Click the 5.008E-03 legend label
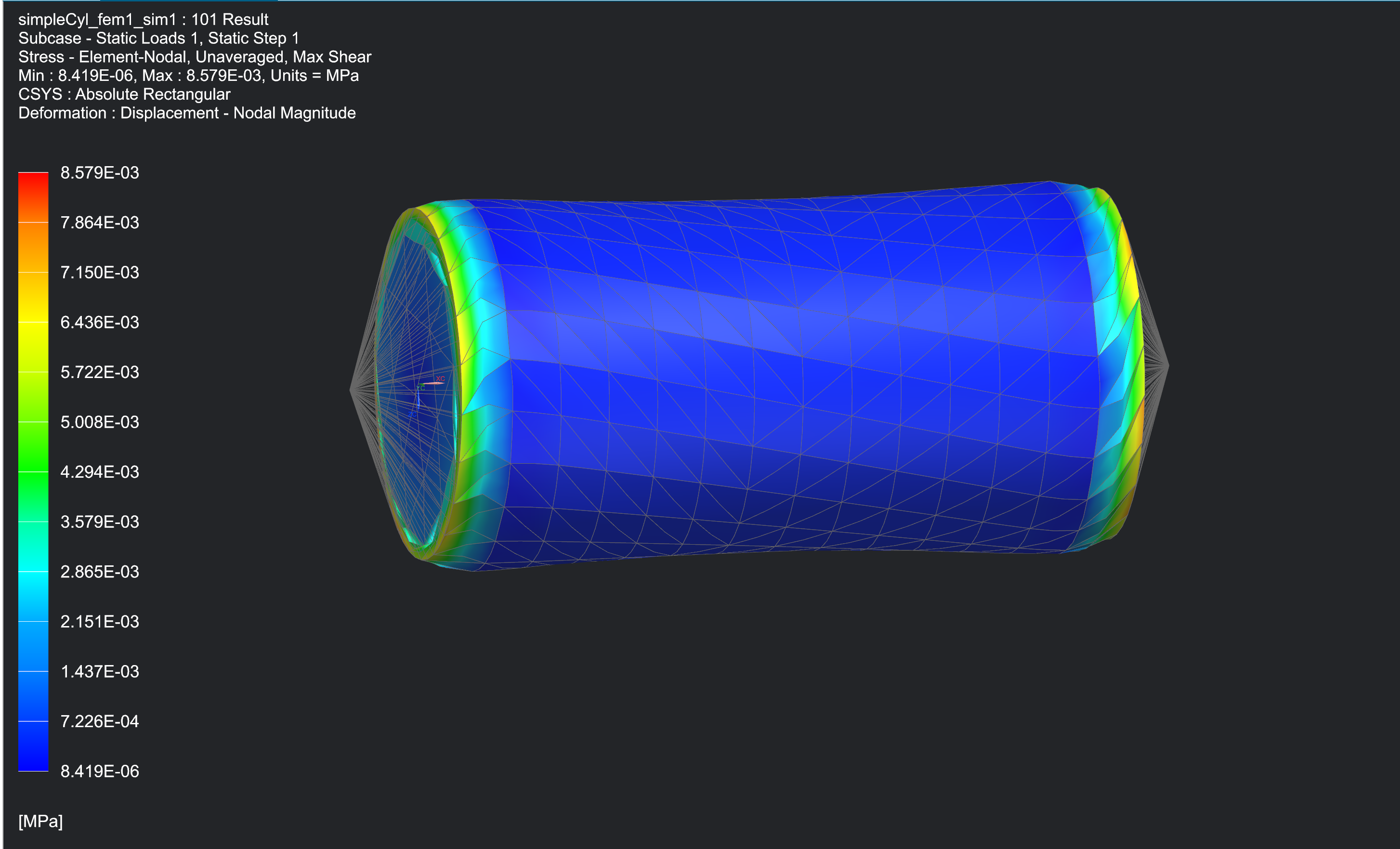 tap(99, 422)
